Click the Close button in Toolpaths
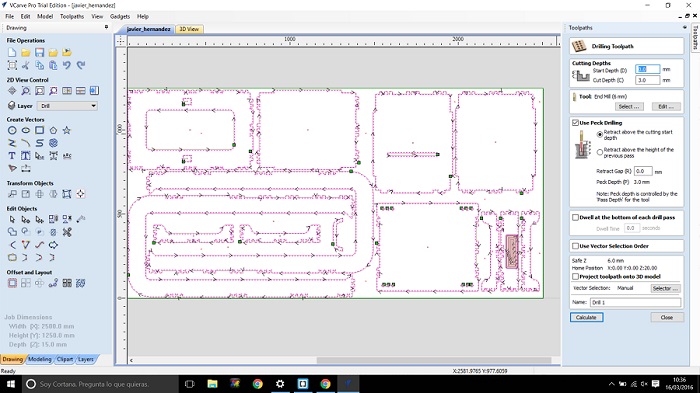This screenshot has width=700, height=393. click(x=667, y=318)
